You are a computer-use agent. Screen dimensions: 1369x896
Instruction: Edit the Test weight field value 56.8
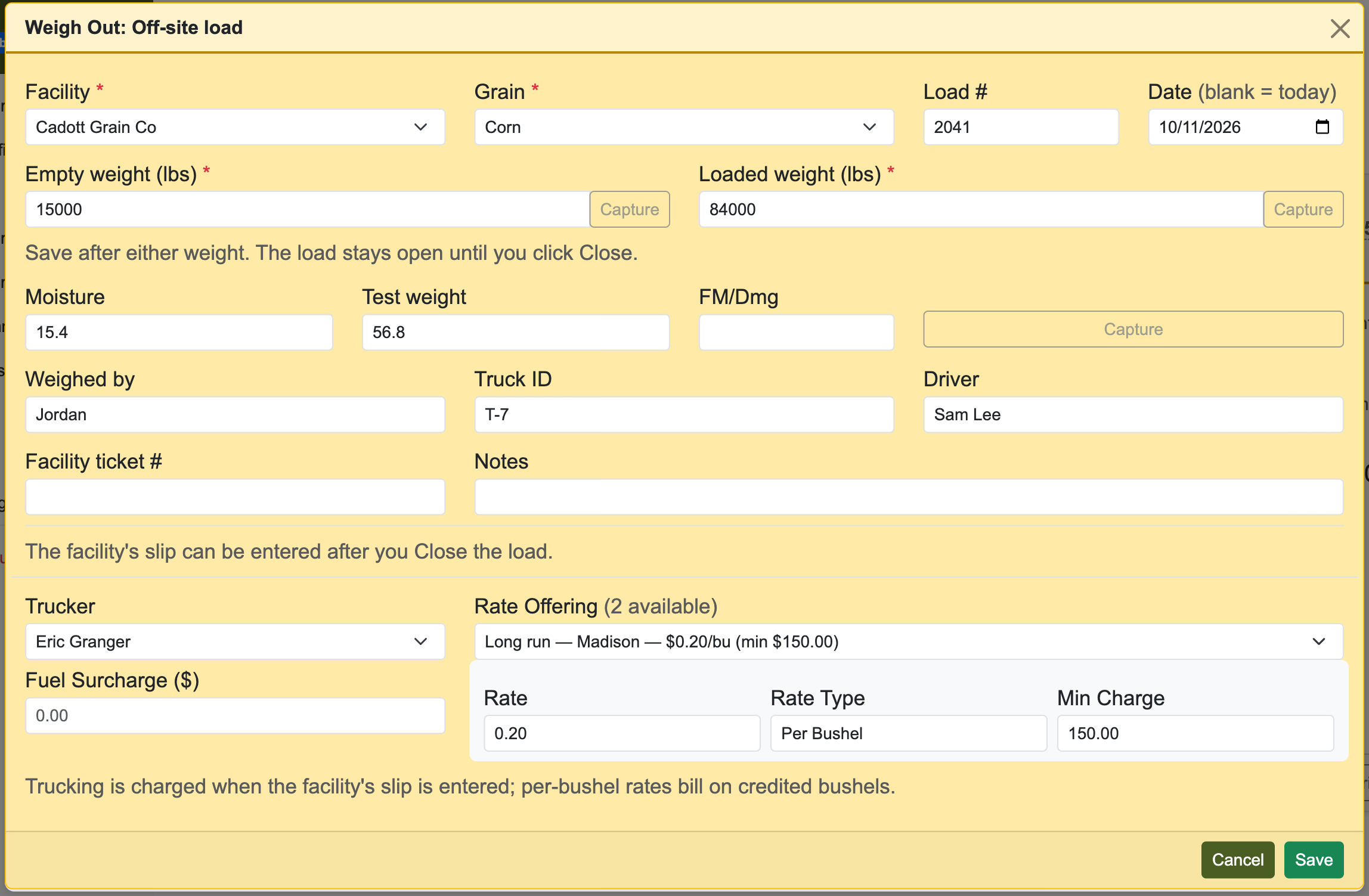516,332
